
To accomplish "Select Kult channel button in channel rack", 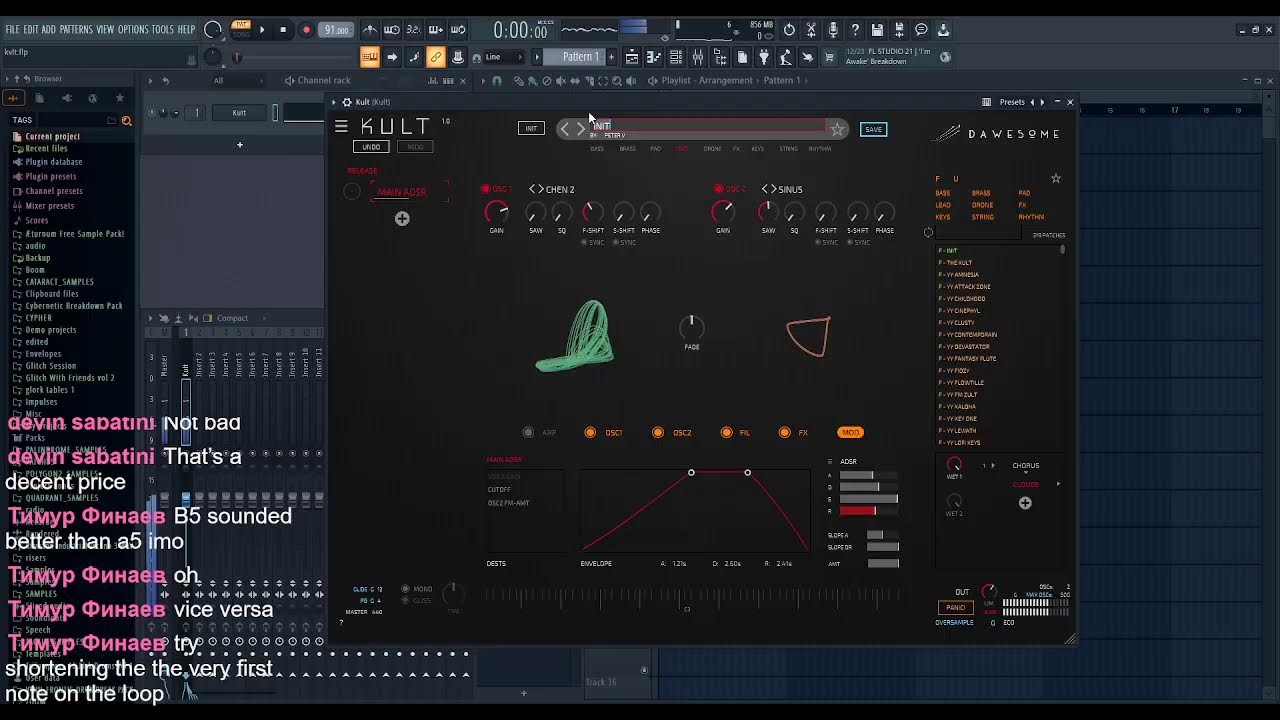I will click(239, 113).
